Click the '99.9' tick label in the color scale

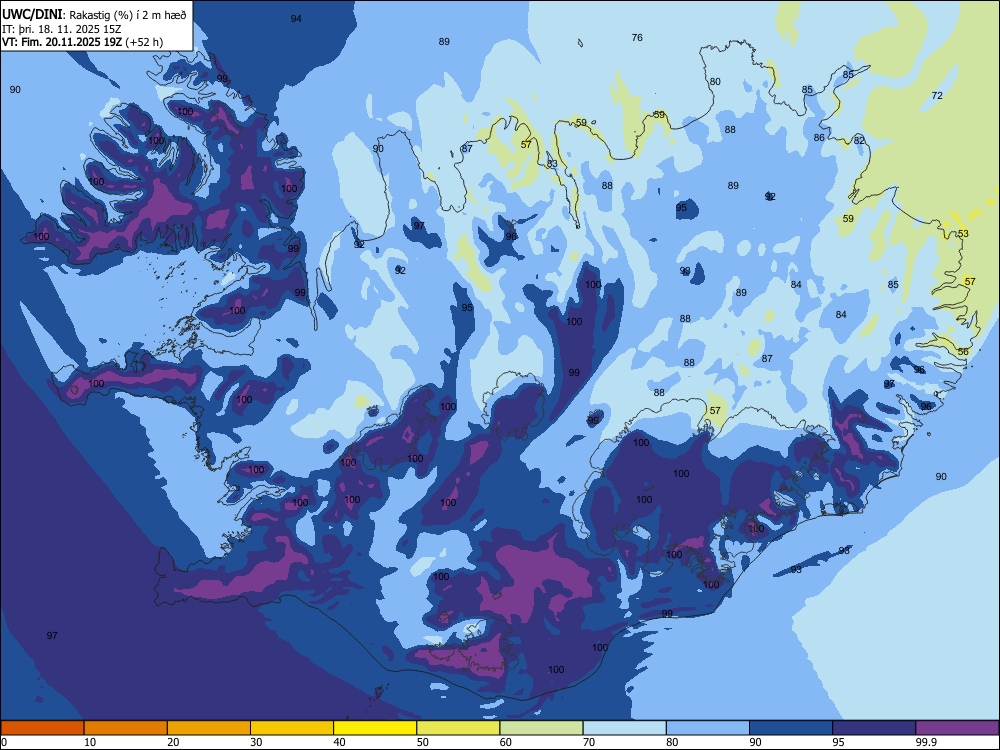coord(926,742)
